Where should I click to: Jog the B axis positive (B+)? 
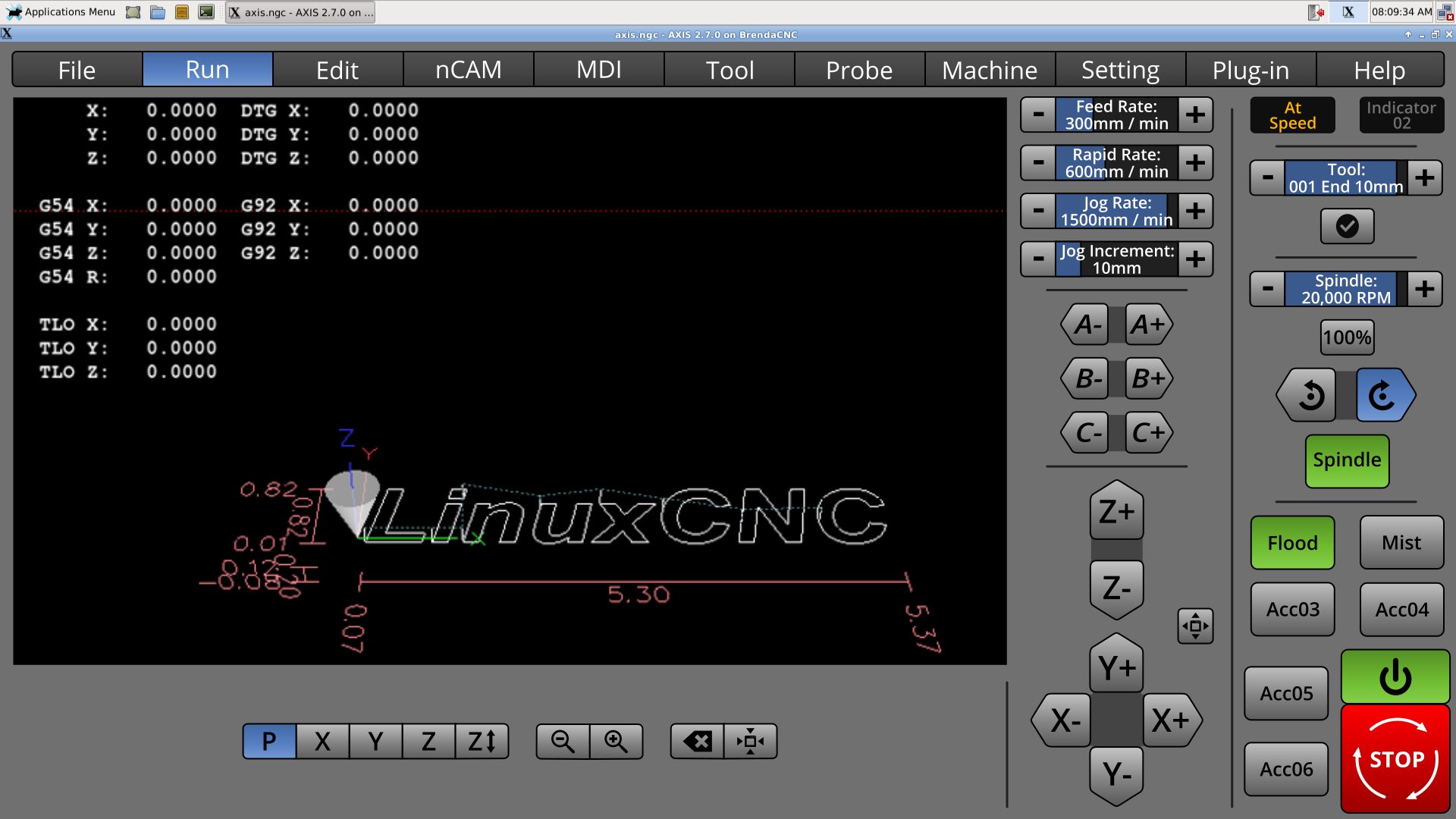(1149, 378)
